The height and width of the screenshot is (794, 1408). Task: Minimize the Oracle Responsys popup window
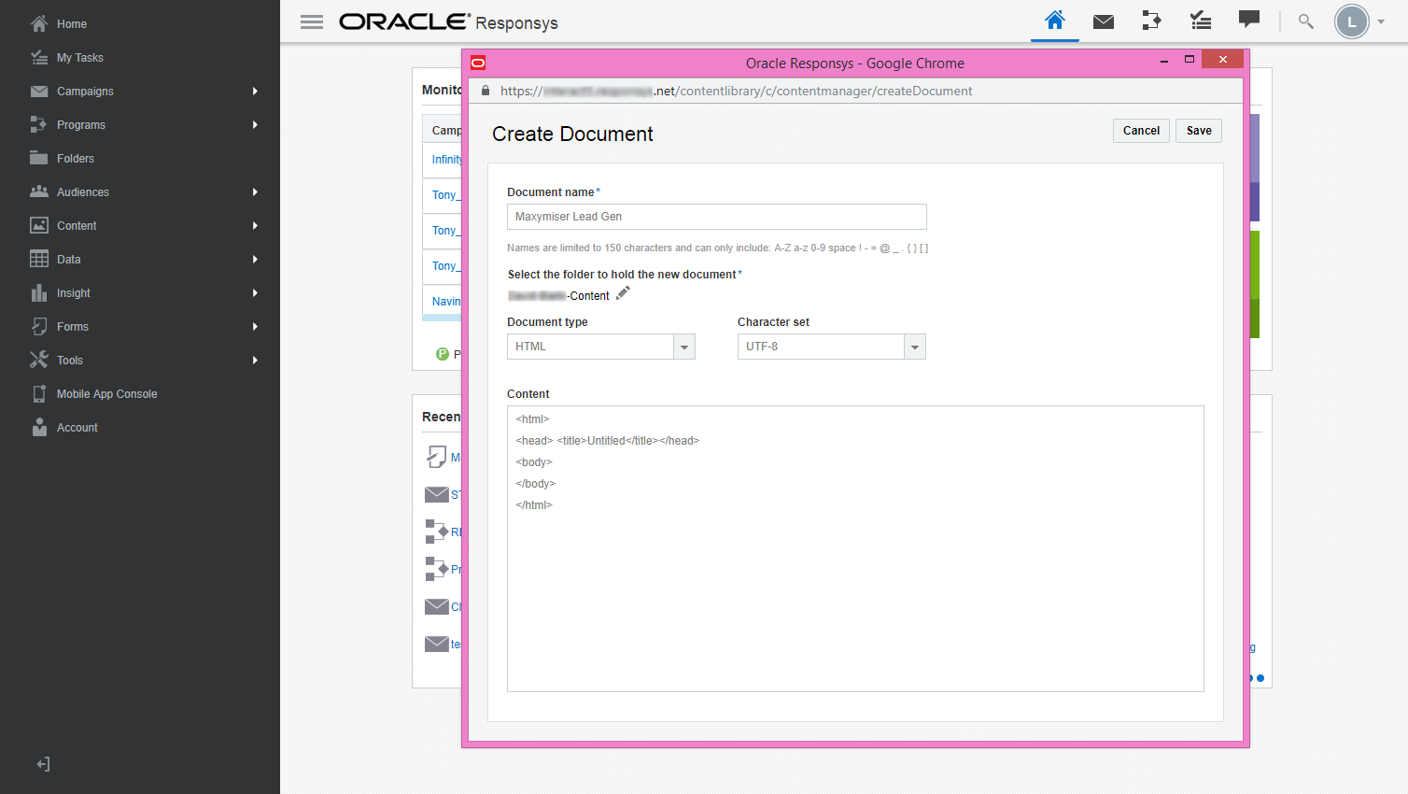(1164, 62)
